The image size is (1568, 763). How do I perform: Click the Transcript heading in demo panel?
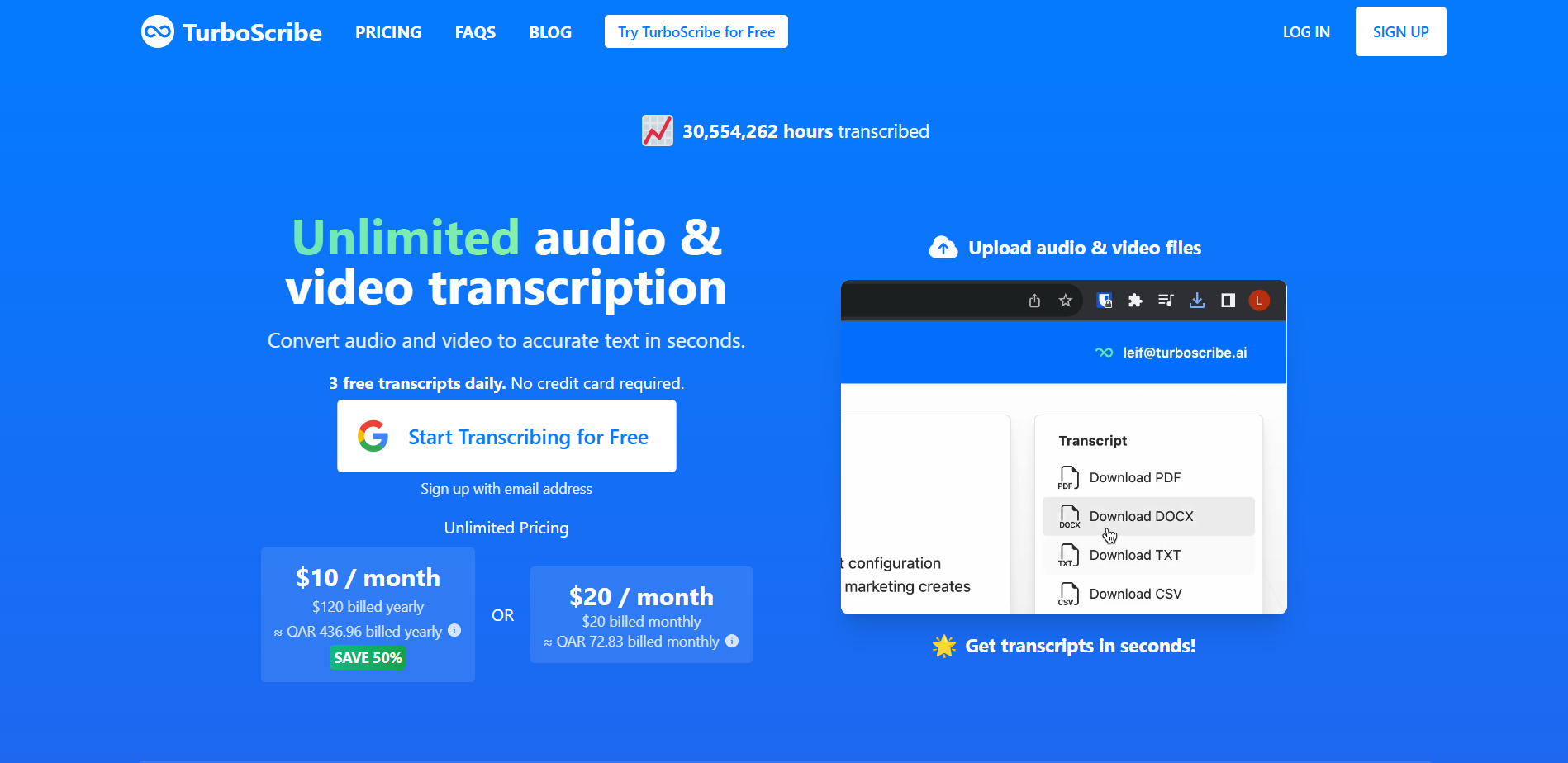1093,441
